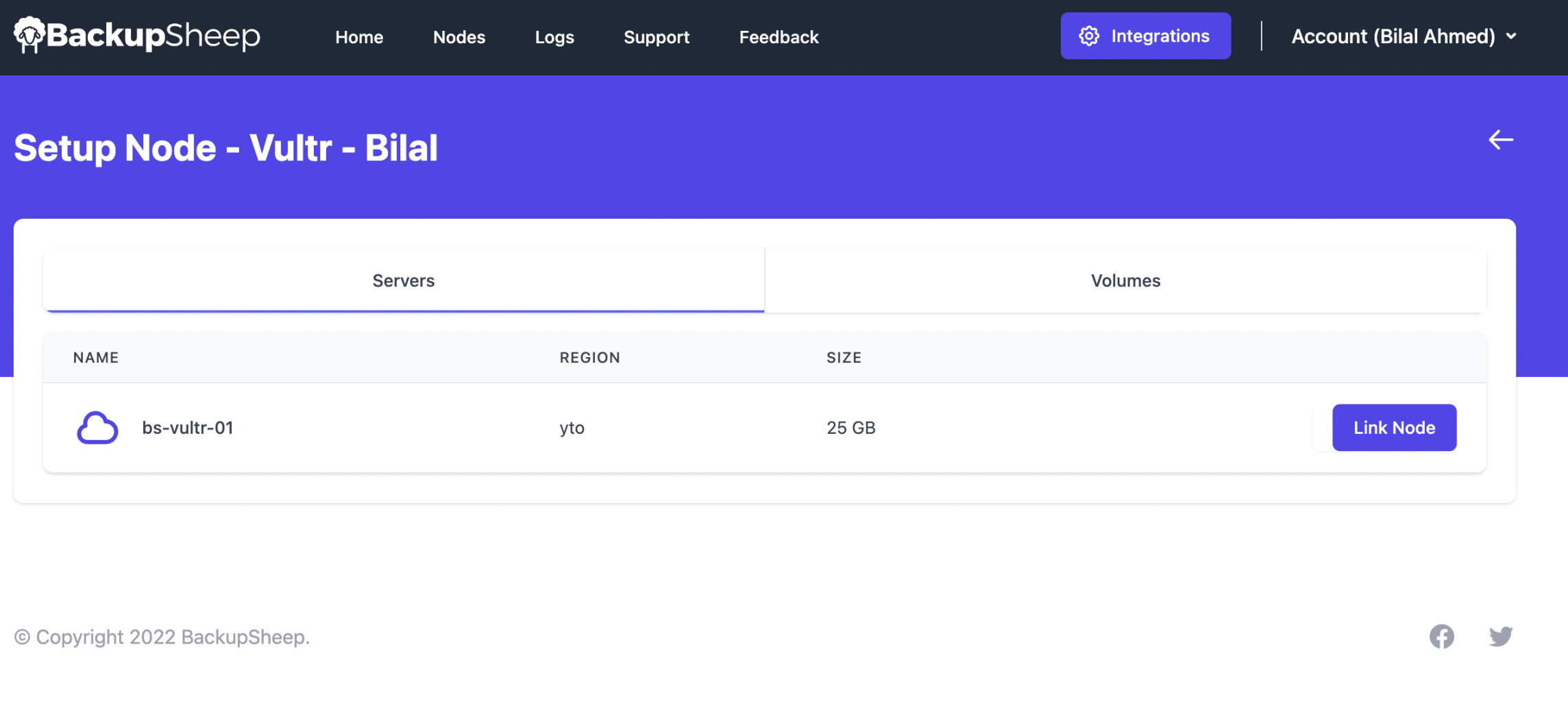Click the SIZE column header
This screenshot has height=702, width=1568.
pyautogui.click(x=844, y=357)
